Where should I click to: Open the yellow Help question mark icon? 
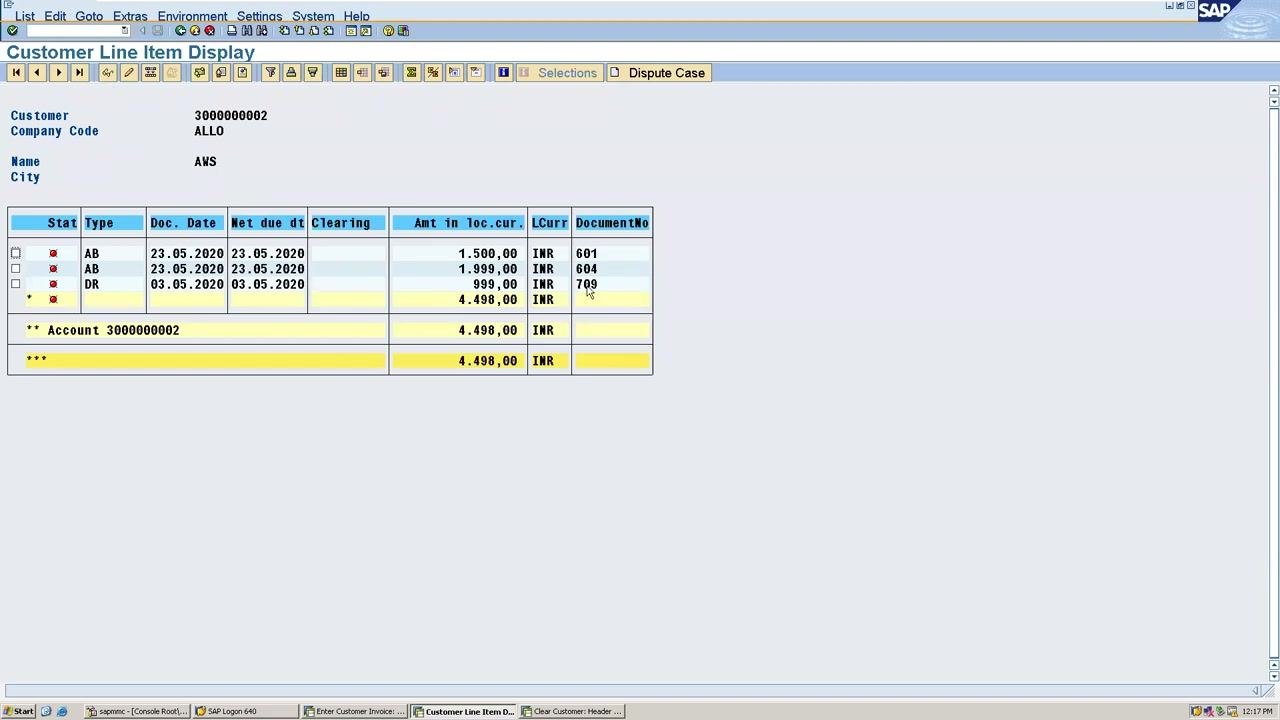click(x=388, y=31)
